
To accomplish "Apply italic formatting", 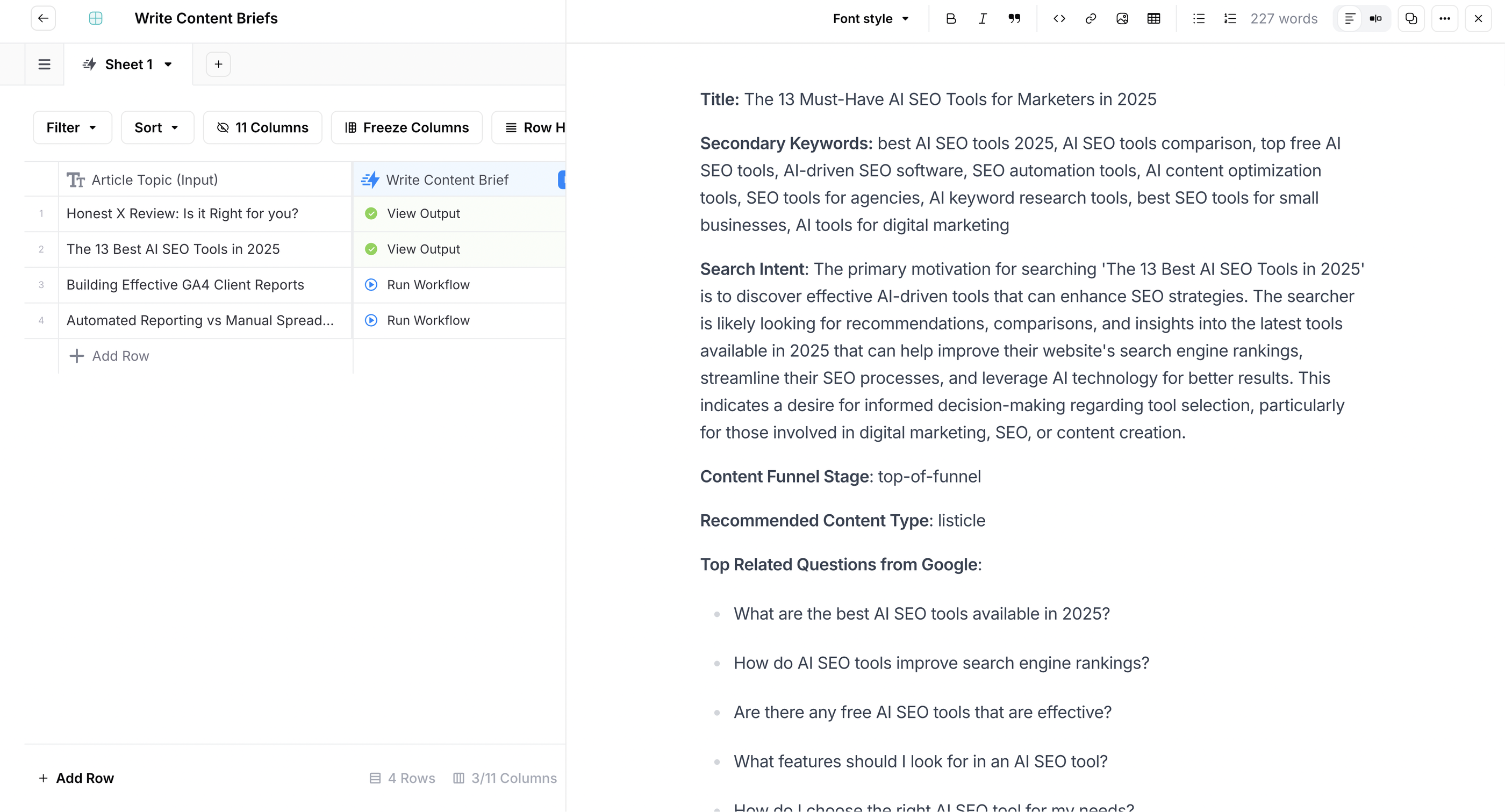I will [982, 18].
